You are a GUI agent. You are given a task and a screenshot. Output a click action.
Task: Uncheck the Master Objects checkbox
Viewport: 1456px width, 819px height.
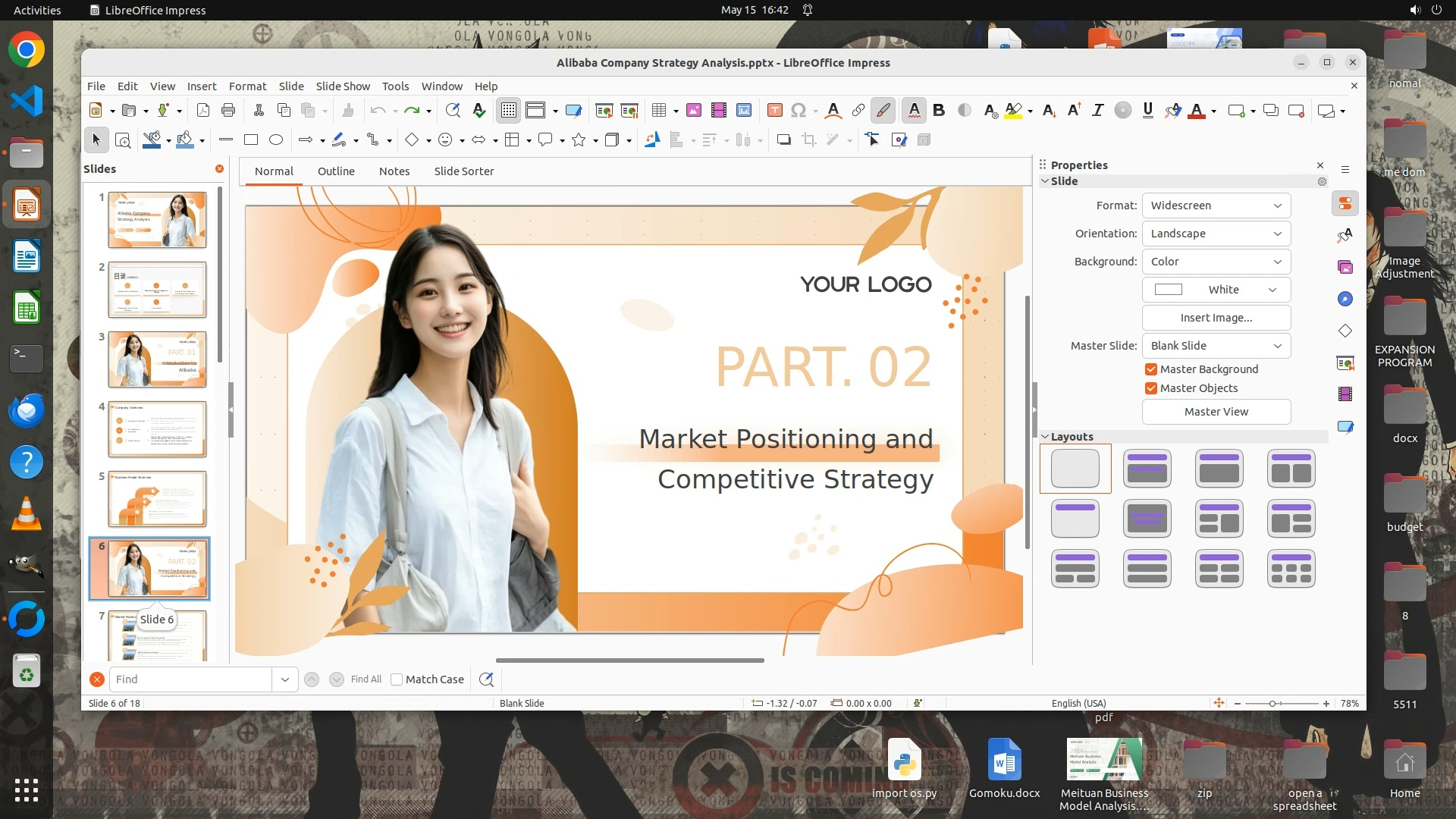1151,388
